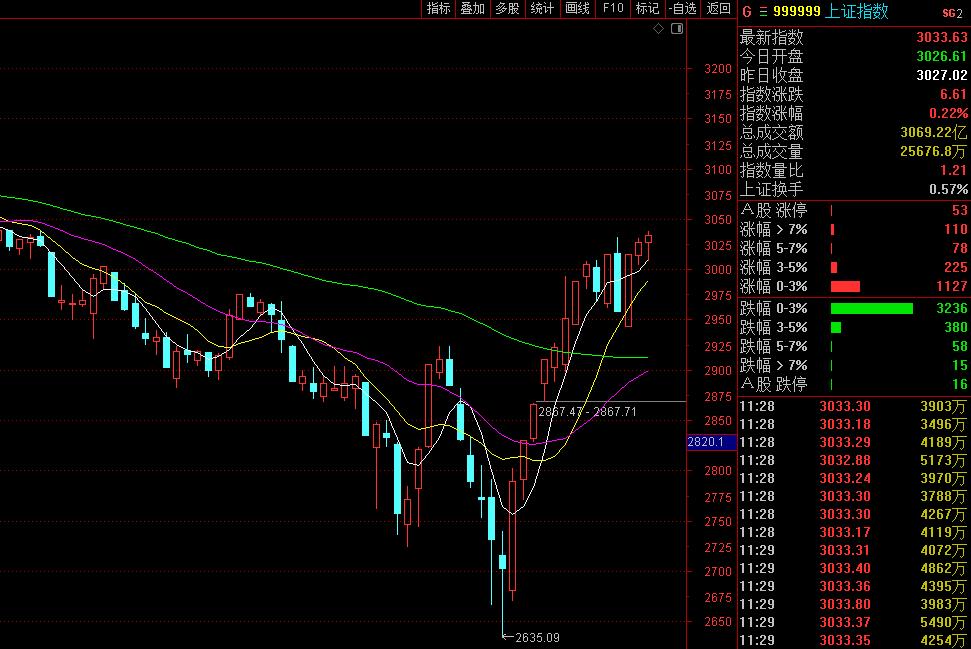Click the A股 涨停 row count 53

tap(959, 211)
